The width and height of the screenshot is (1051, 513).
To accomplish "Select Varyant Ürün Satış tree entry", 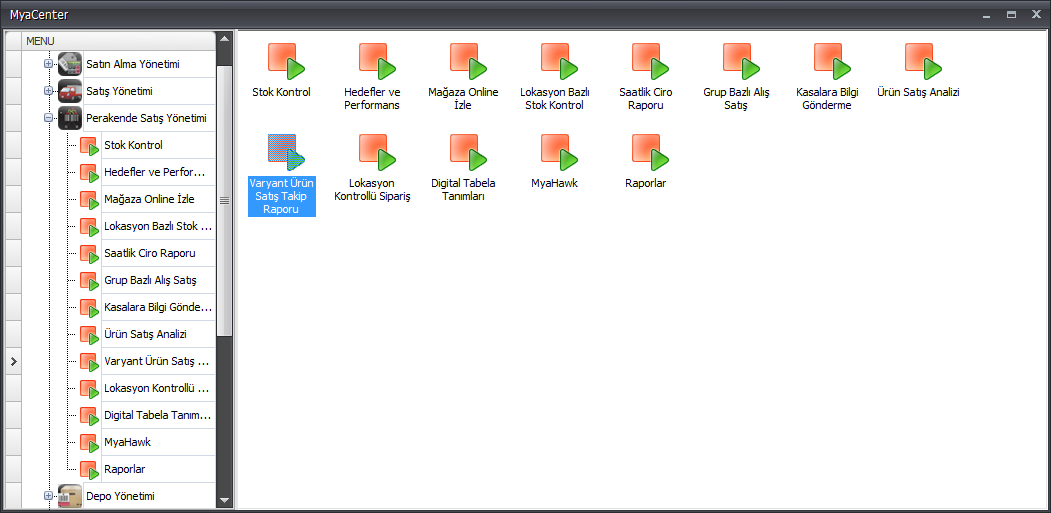I will pyautogui.click(x=158, y=361).
